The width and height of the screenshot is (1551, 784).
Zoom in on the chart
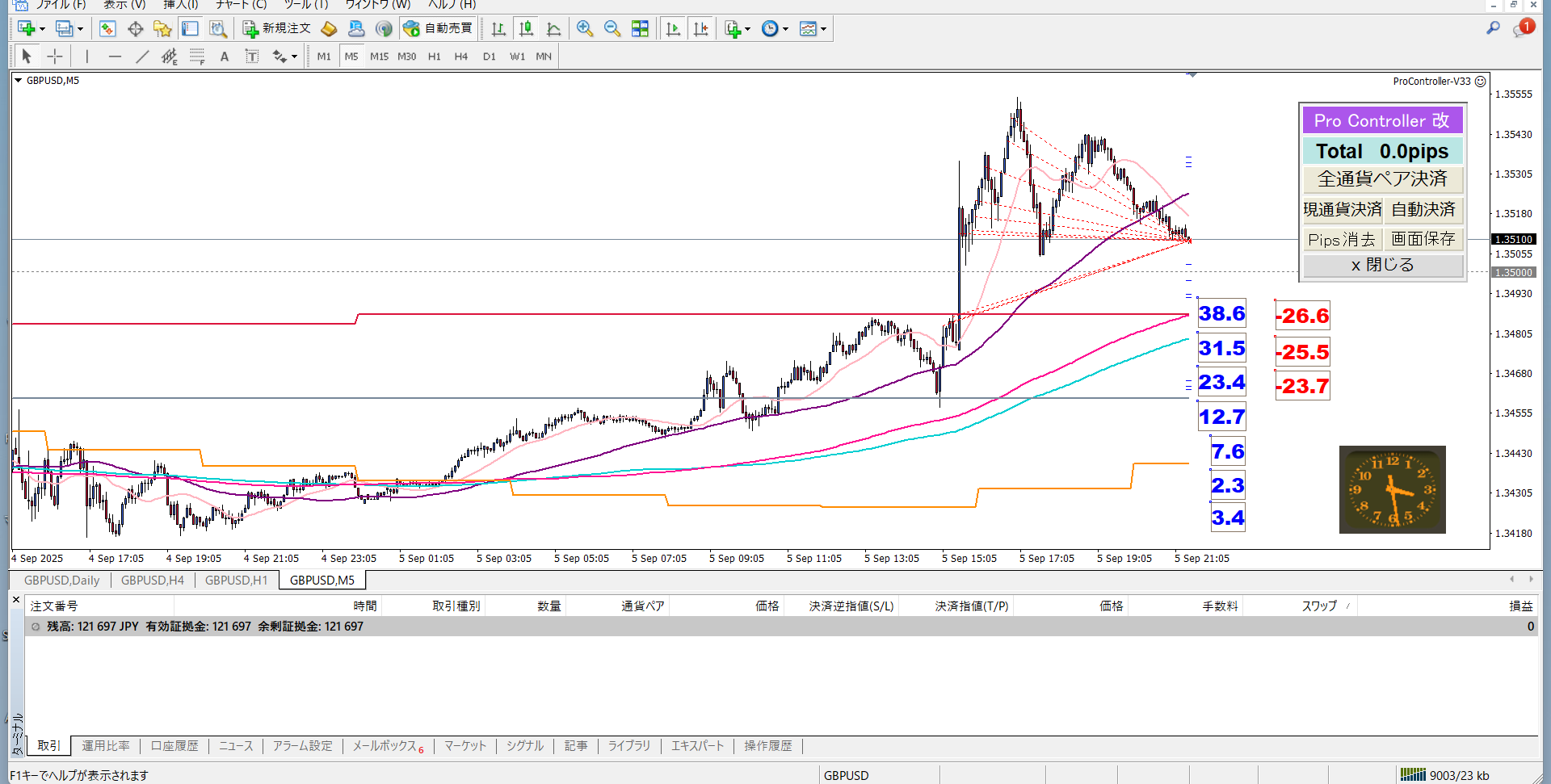click(x=585, y=29)
